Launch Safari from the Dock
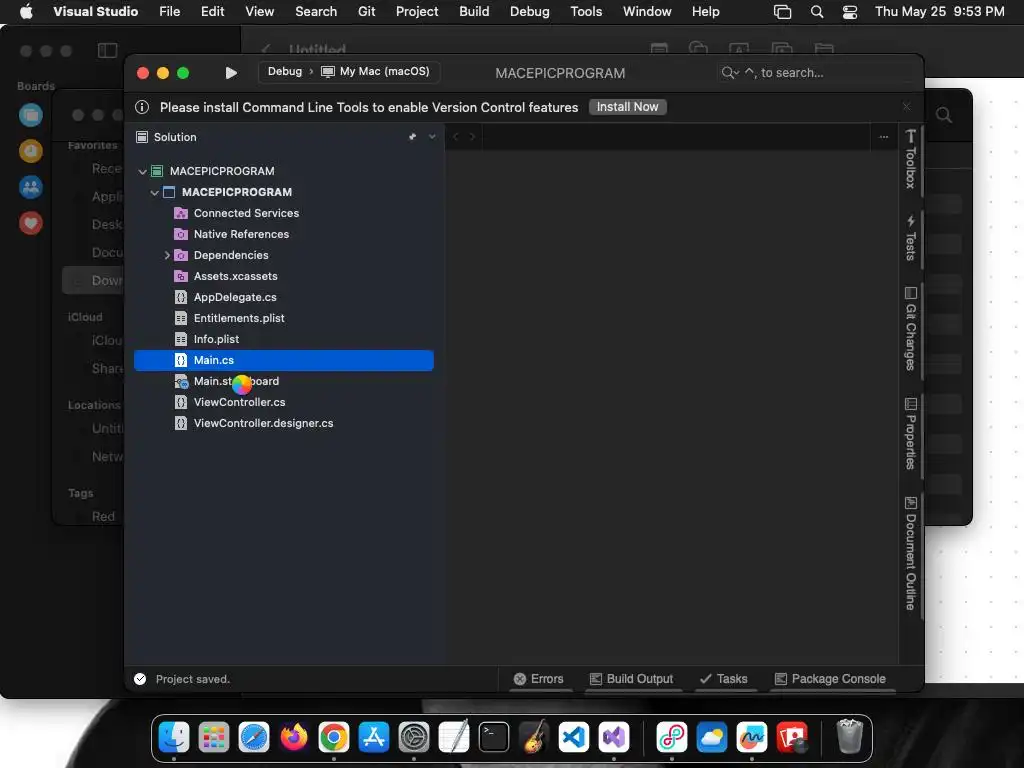The width and height of the screenshot is (1024, 768). 254,738
